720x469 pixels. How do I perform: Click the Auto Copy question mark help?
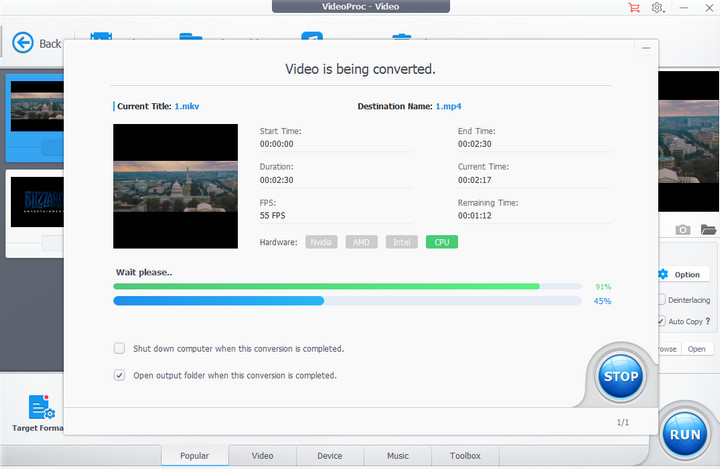click(x=708, y=321)
